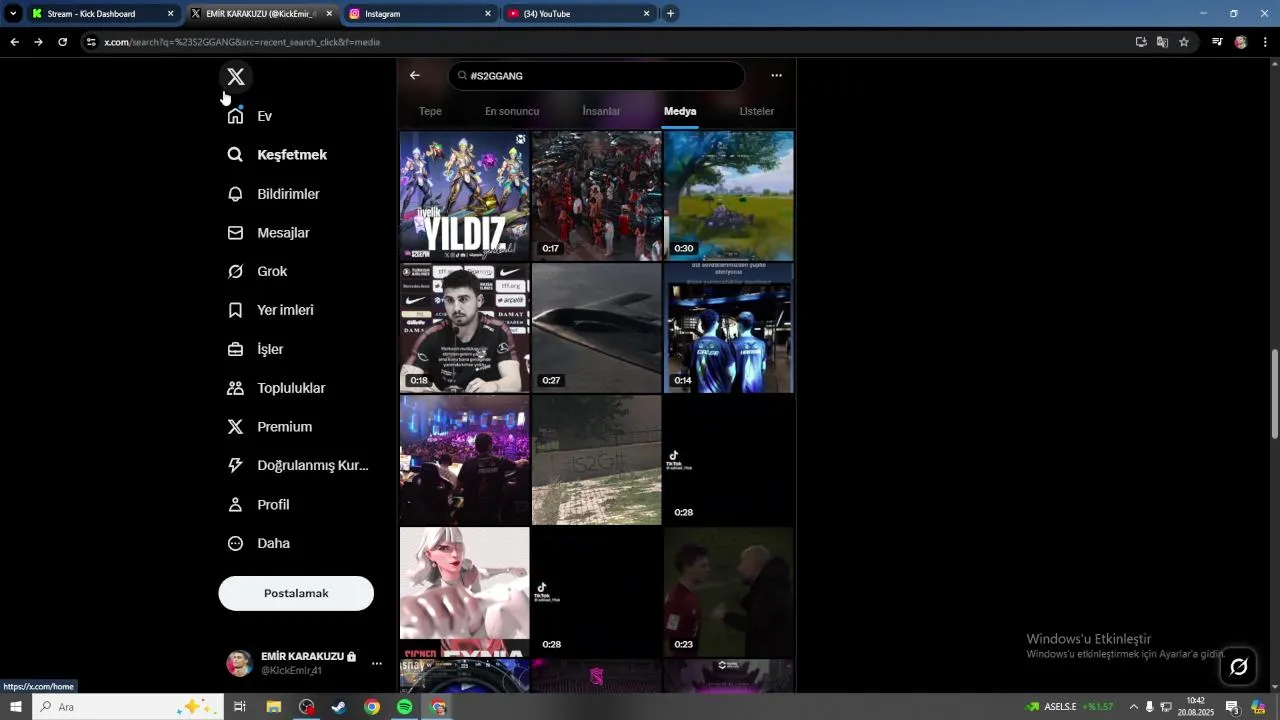This screenshot has height=720, width=1280.
Task: Click the Topluluklar label link
Action: [x=291, y=388]
